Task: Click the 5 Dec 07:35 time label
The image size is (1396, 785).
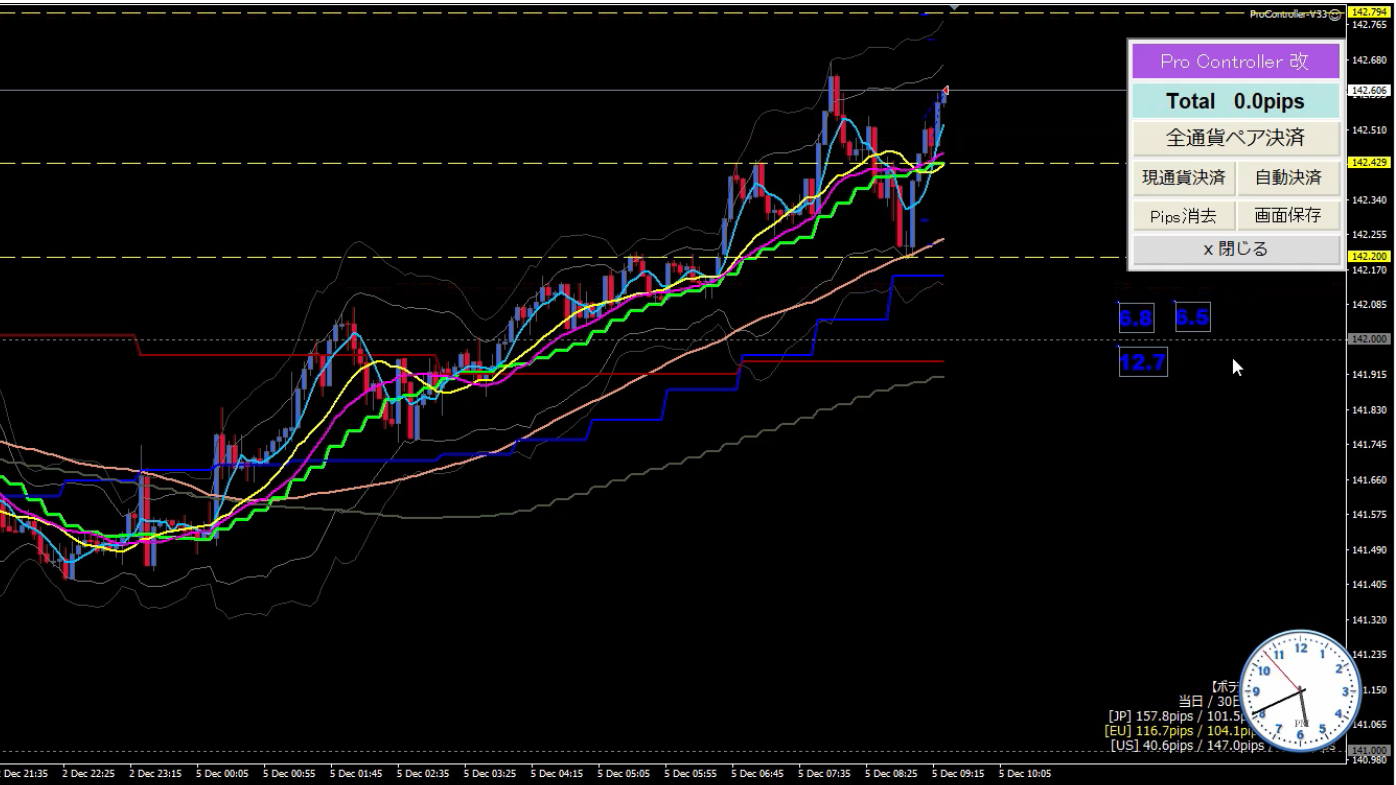Action: point(824,773)
